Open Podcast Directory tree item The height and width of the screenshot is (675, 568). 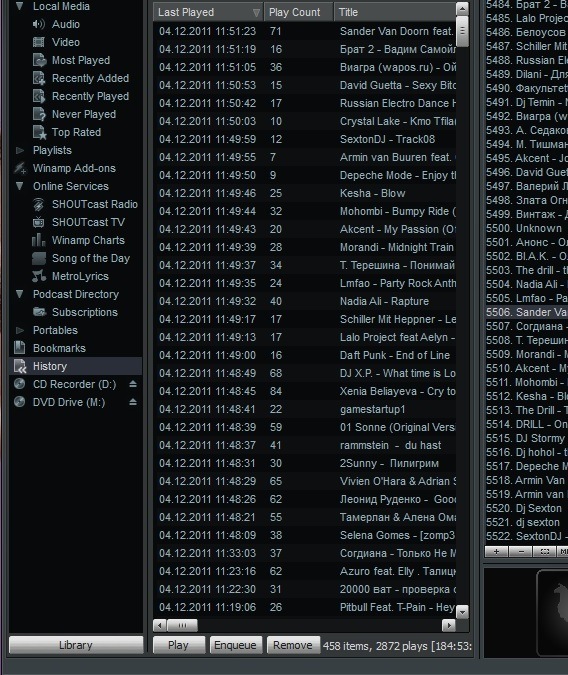point(76,294)
